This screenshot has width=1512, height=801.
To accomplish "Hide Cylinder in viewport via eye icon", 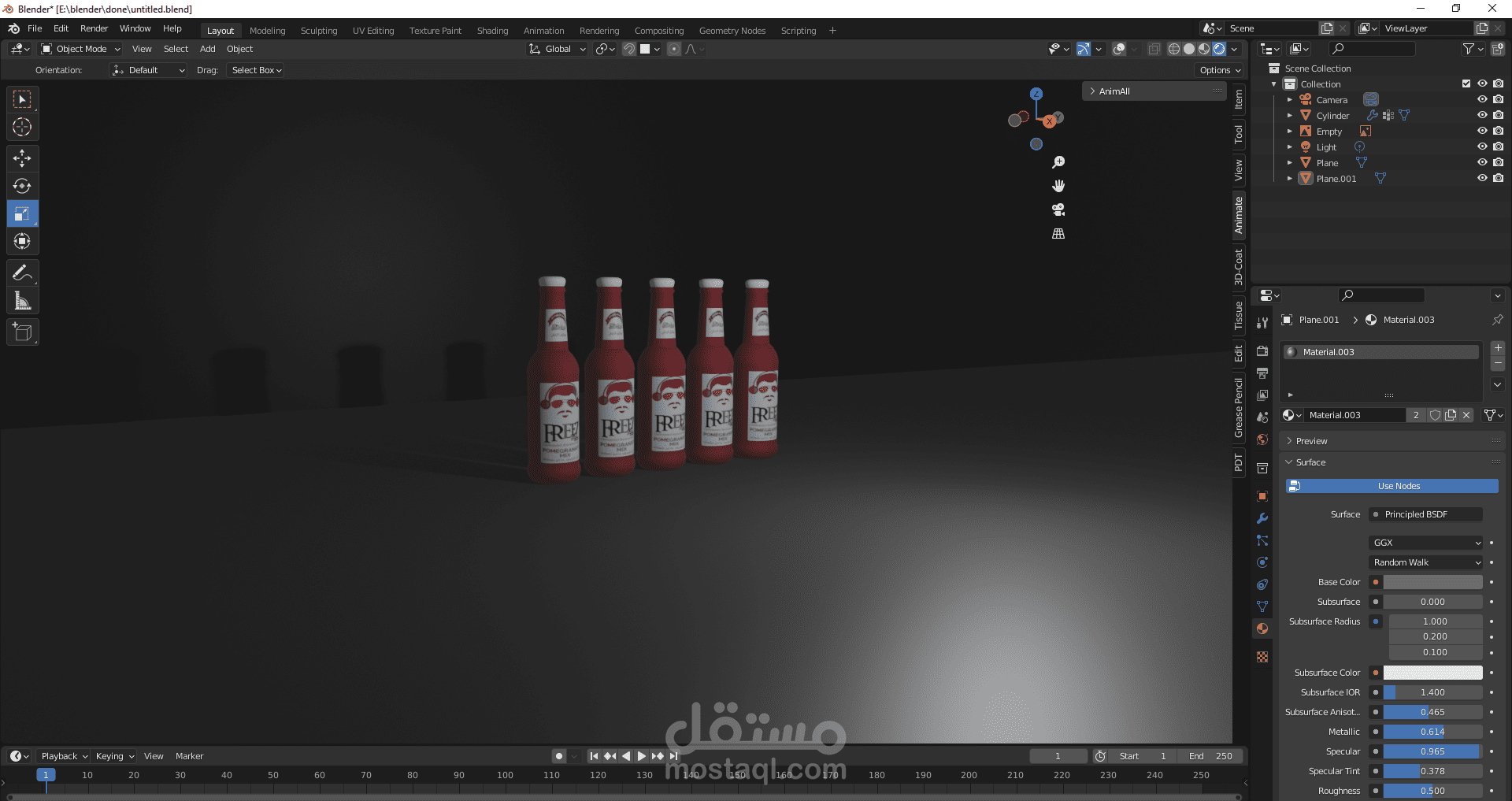I will [1482, 115].
